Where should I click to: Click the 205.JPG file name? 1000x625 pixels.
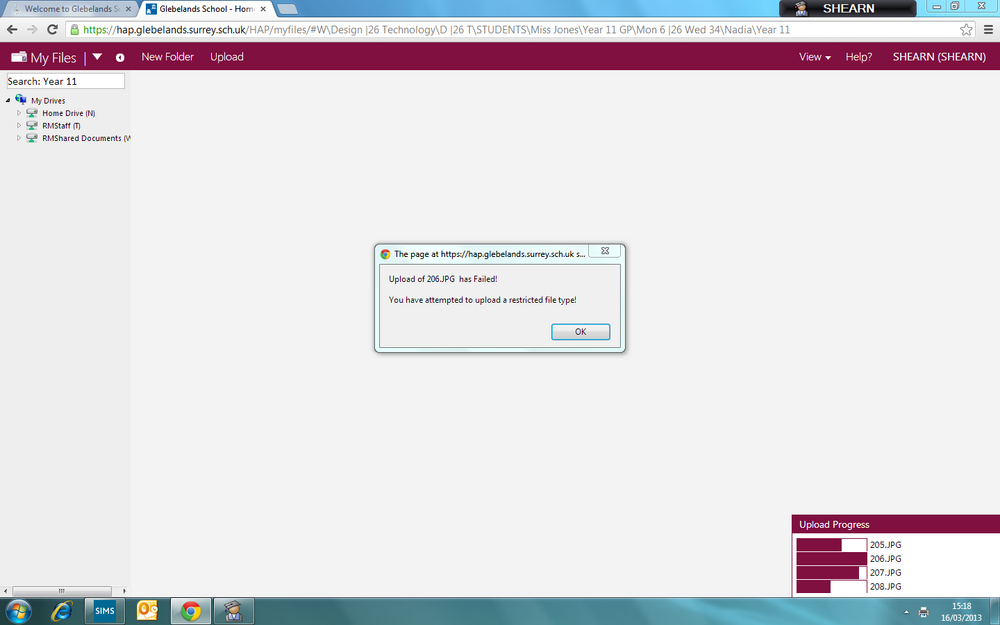click(x=886, y=545)
